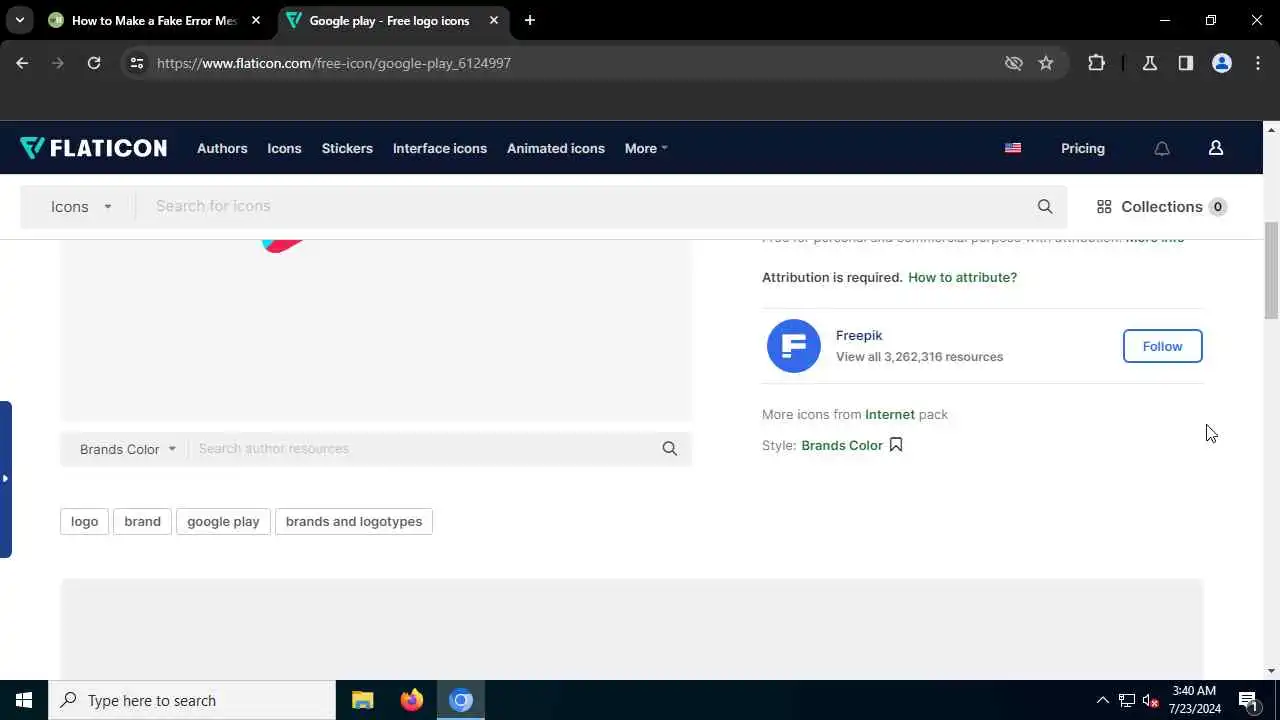Go to Interface icons

tap(440, 148)
